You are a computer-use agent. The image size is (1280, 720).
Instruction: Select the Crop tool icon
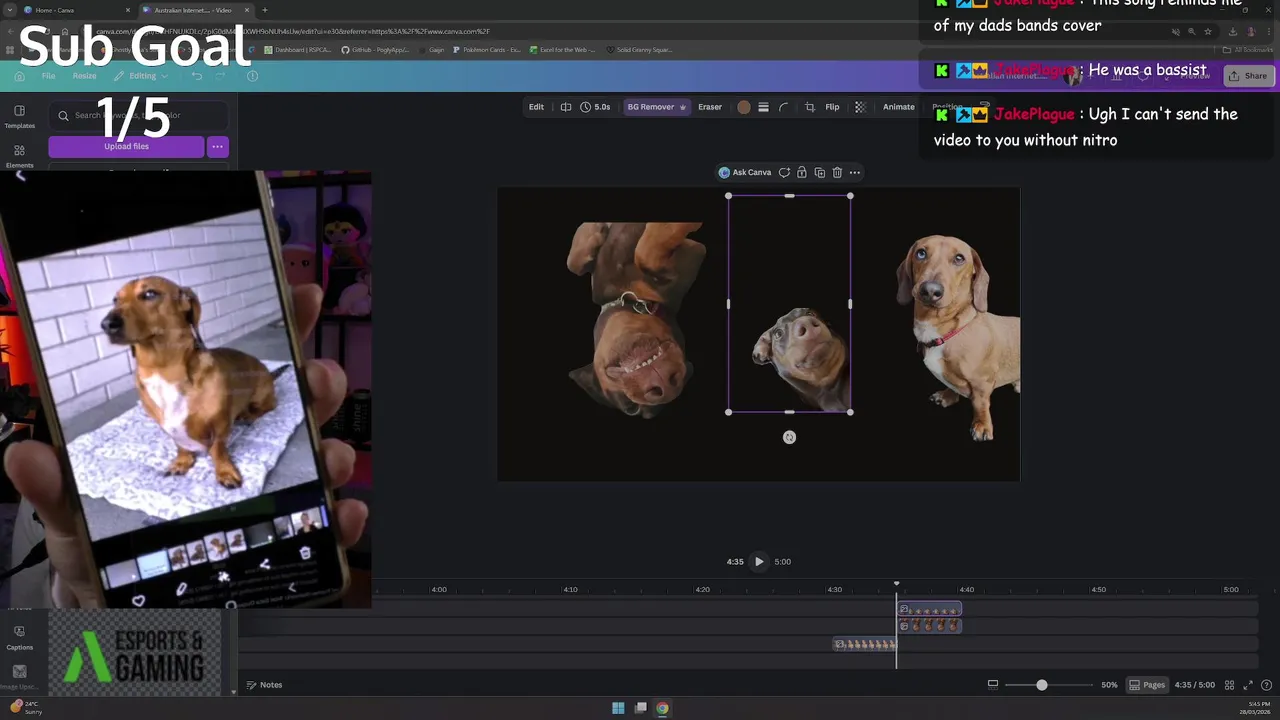[810, 107]
